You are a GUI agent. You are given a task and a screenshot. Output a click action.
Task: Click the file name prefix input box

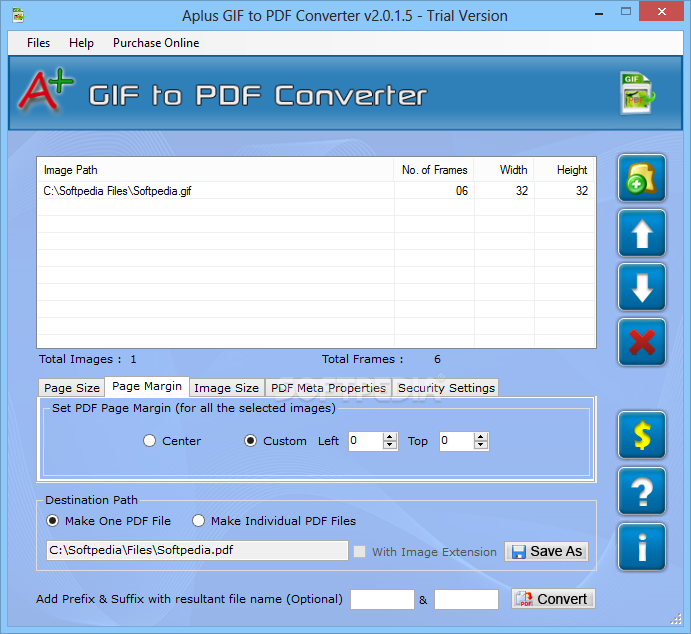382,599
